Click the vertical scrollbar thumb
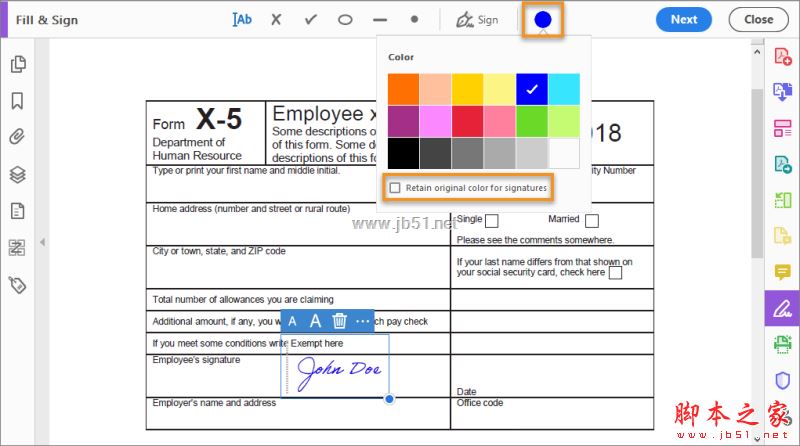This screenshot has width=800, height=446. pos(757,174)
